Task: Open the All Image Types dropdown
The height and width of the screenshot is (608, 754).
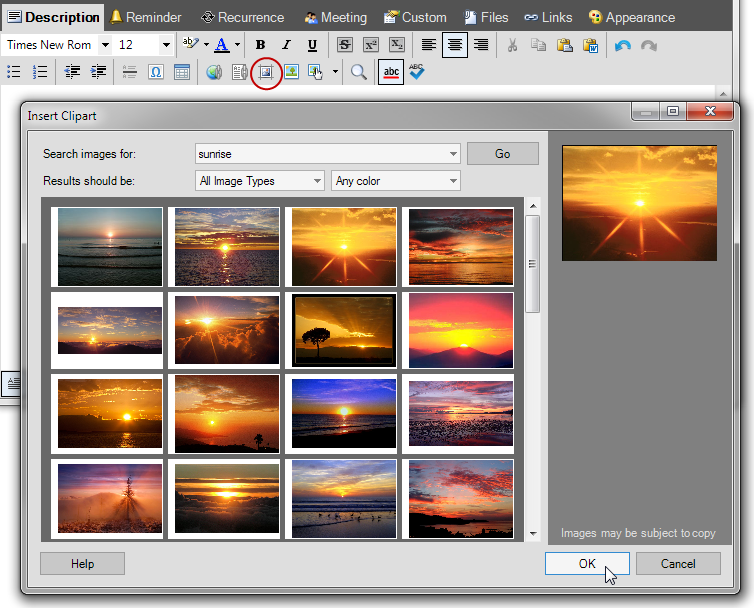Action: 260,181
